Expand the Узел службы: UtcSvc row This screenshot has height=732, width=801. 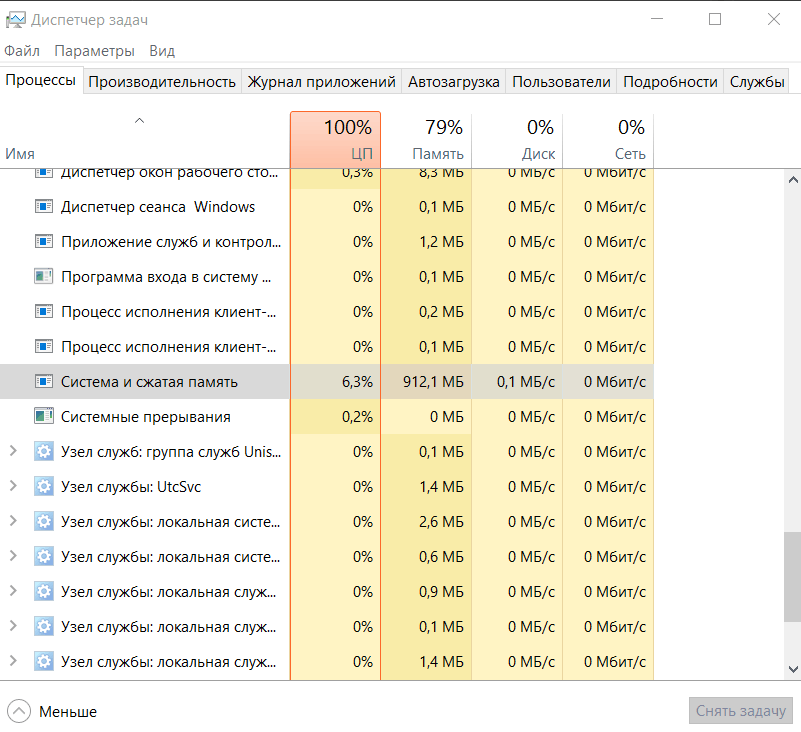click(13, 486)
